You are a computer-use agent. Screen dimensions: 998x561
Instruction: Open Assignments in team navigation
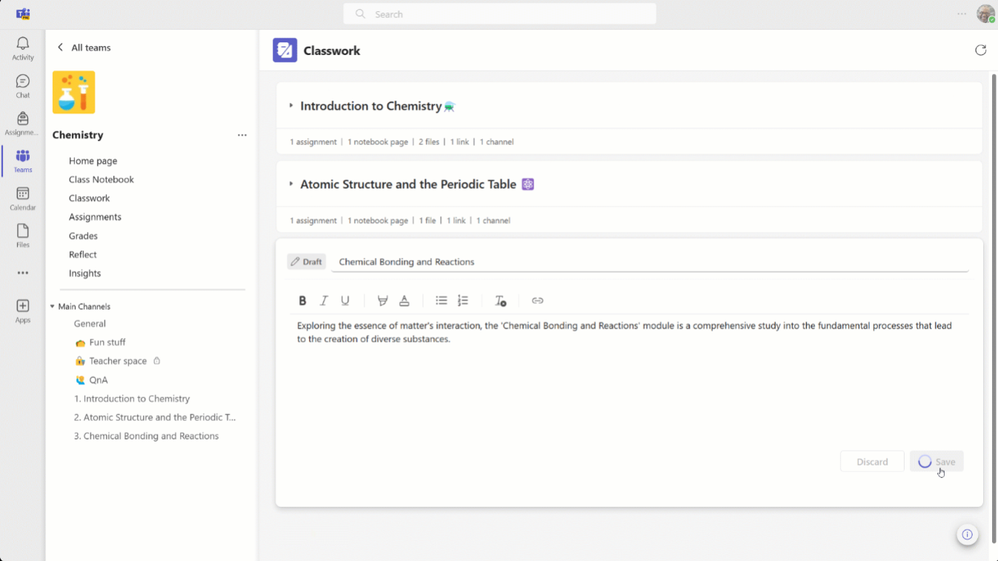click(95, 217)
